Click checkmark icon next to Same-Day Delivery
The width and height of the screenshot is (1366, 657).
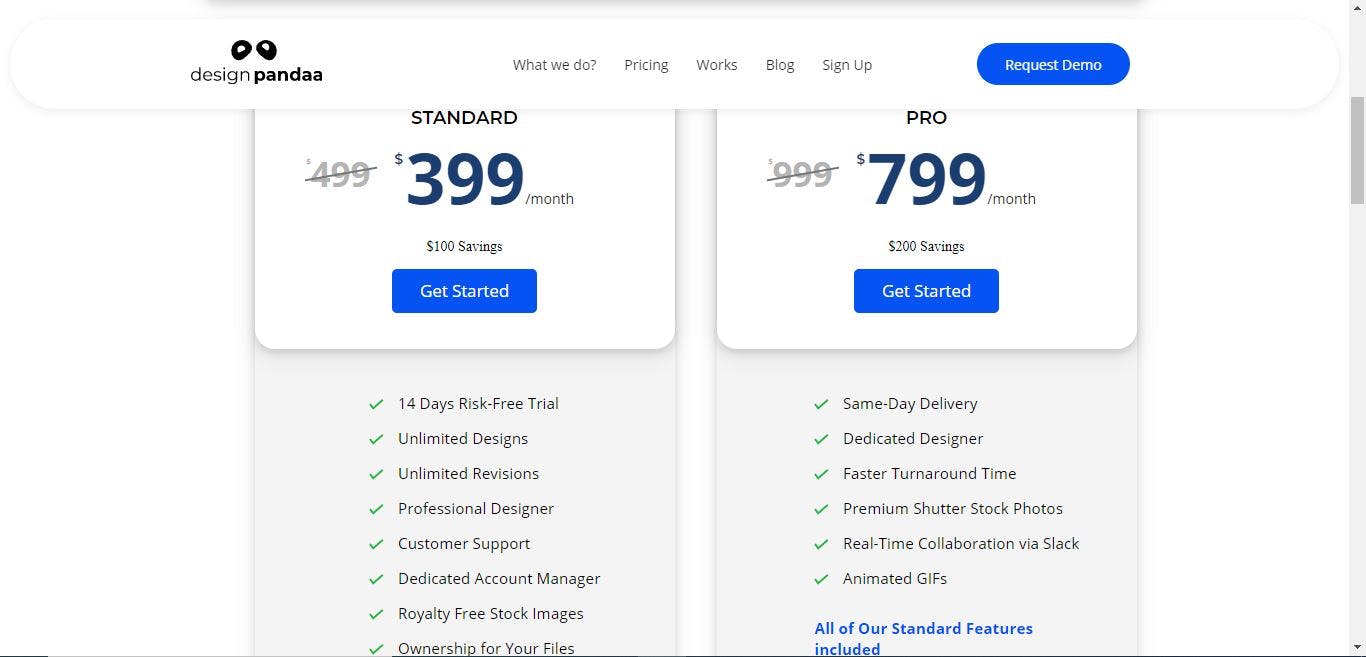(821, 404)
